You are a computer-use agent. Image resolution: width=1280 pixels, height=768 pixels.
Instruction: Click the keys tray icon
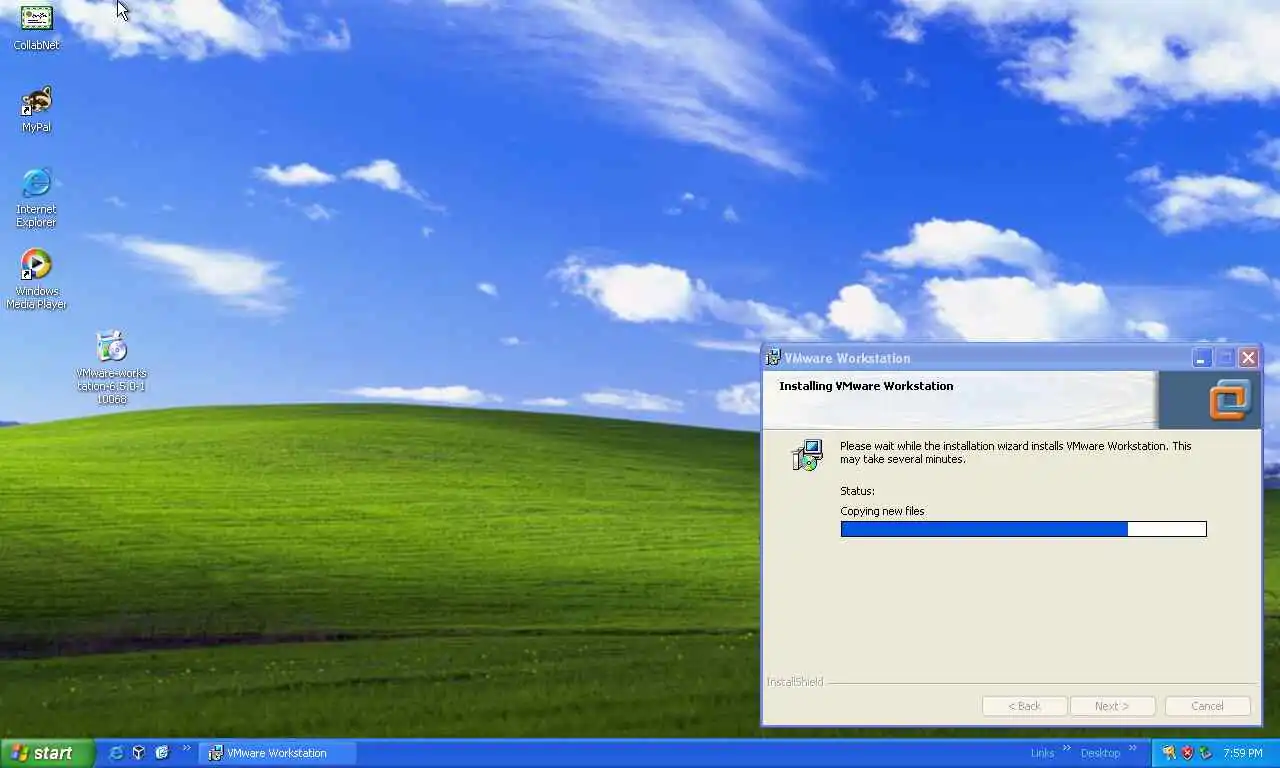click(x=1169, y=753)
